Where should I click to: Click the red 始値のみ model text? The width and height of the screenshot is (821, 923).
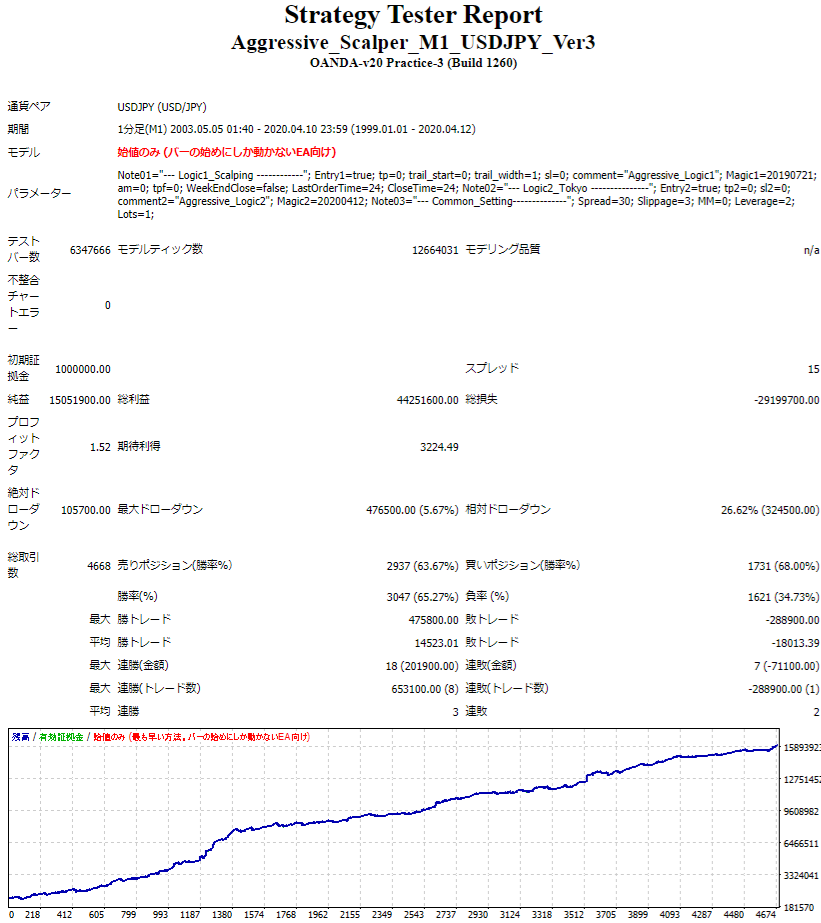pyautogui.click(x=227, y=152)
